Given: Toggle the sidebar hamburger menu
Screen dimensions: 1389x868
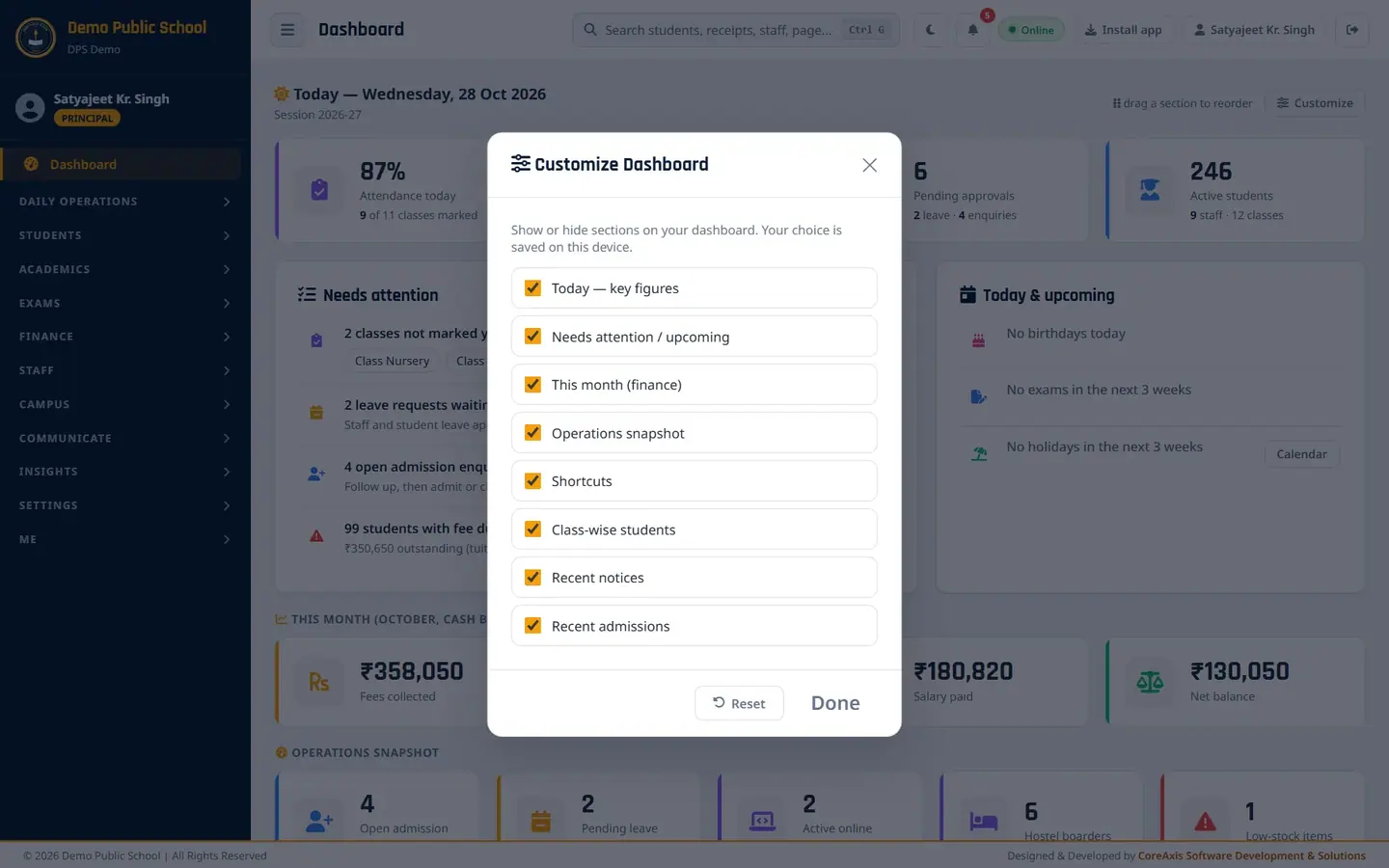Looking at the screenshot, I should click(x=287, y=30).
